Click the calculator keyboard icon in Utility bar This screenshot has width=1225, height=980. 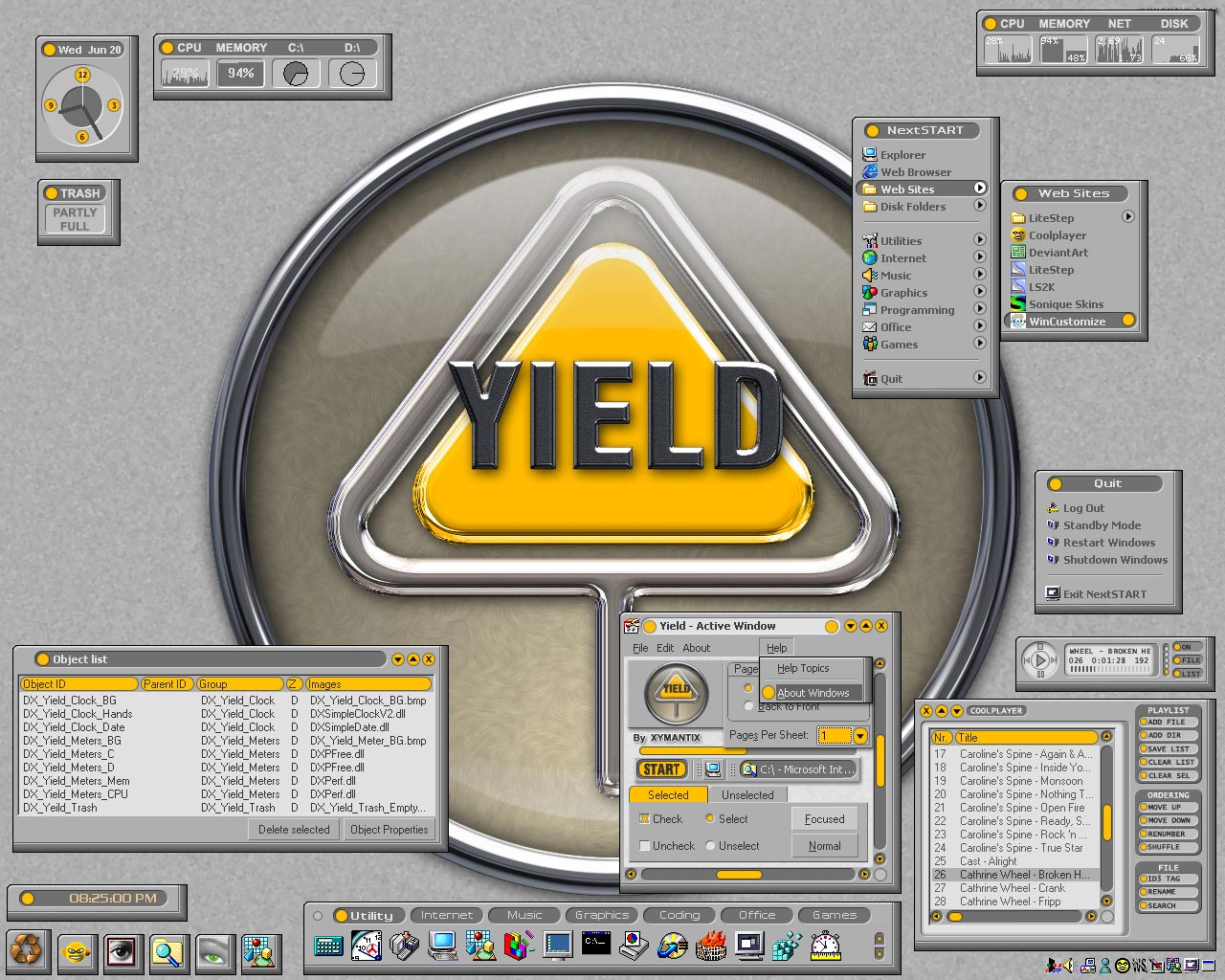pyautogui.click(x=328, y=947)
